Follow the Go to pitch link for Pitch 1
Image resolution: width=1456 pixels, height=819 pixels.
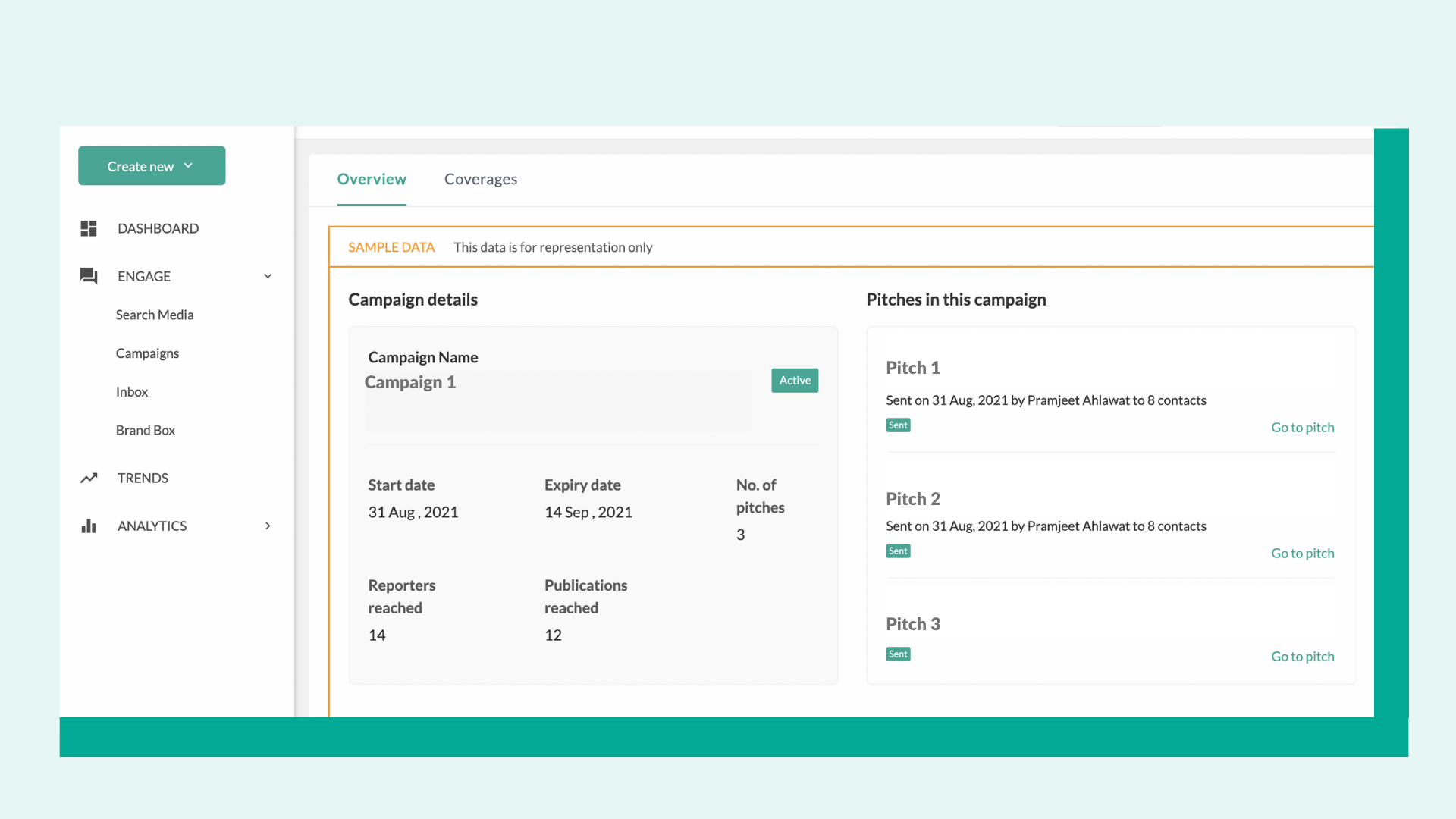(1303, 428)
